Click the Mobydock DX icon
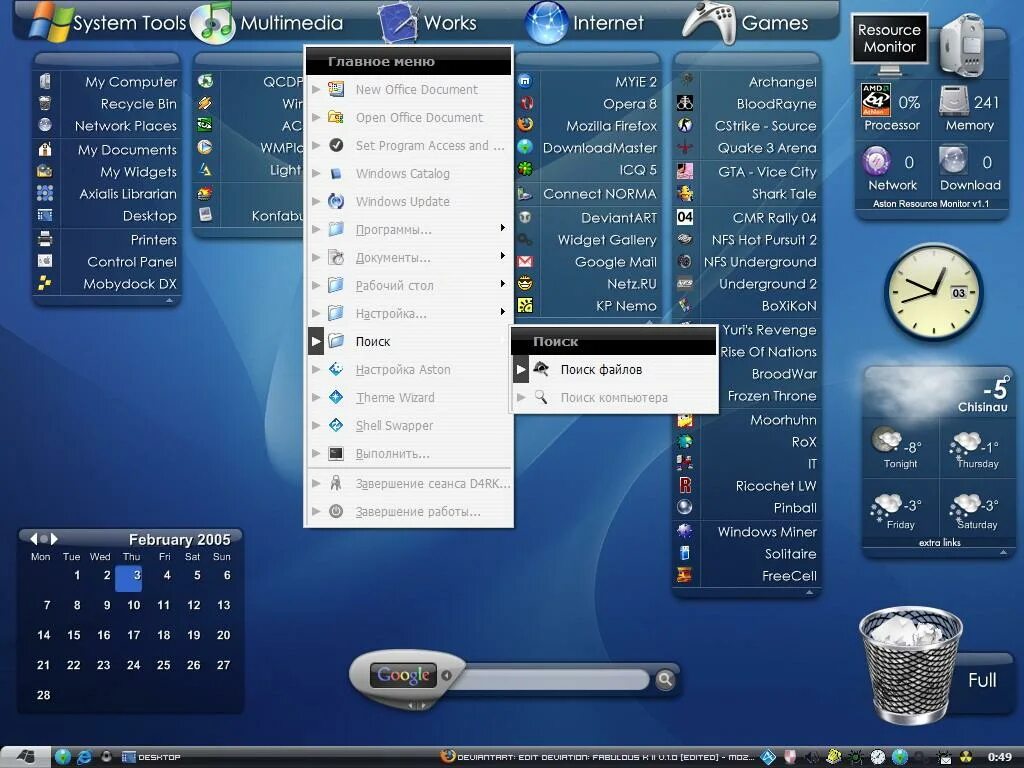The width and height of the screenshot is (1024, 768). pyautogui.click(x=45, y=283)
